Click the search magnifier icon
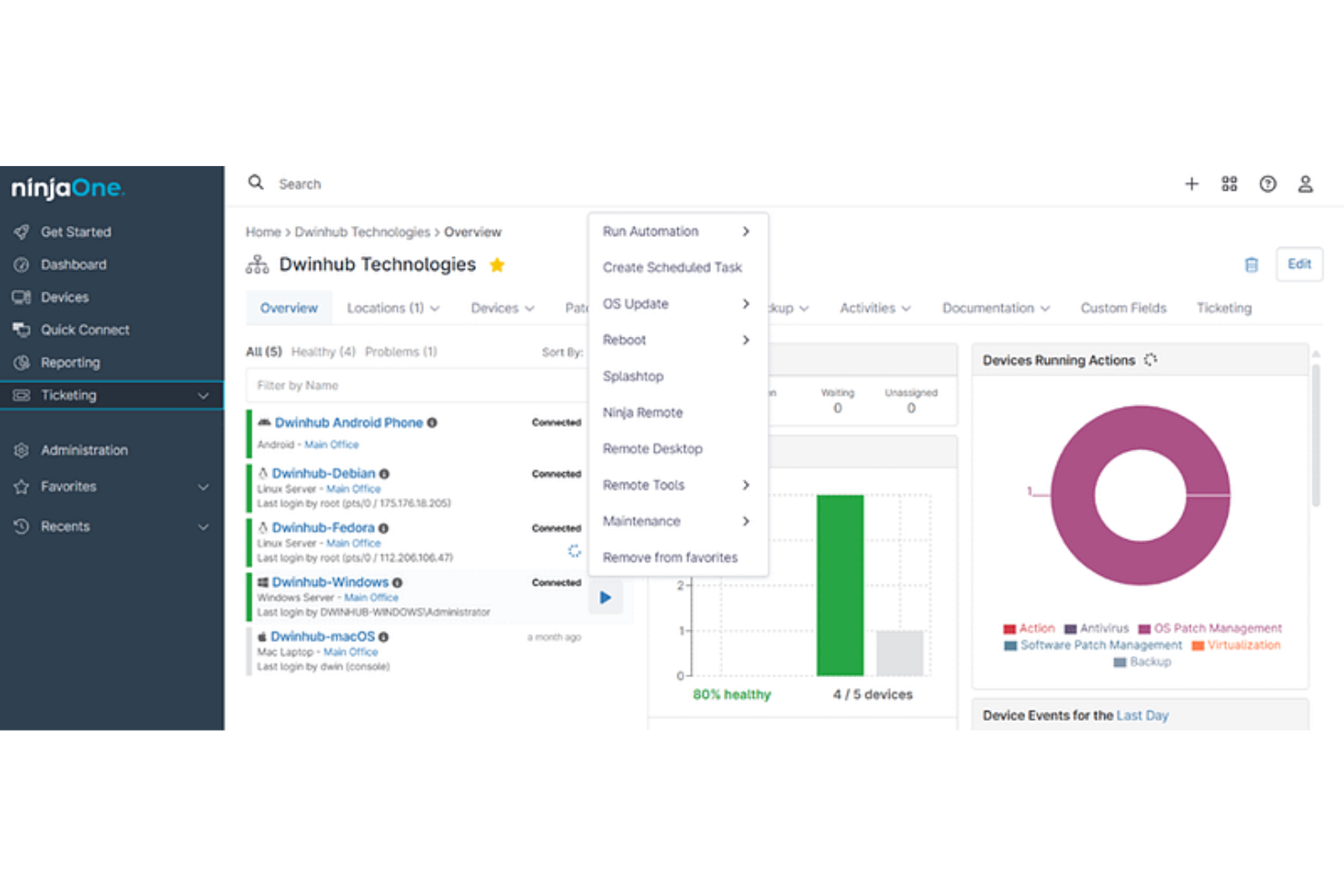 pyautogui.click(x=256, y=182)
